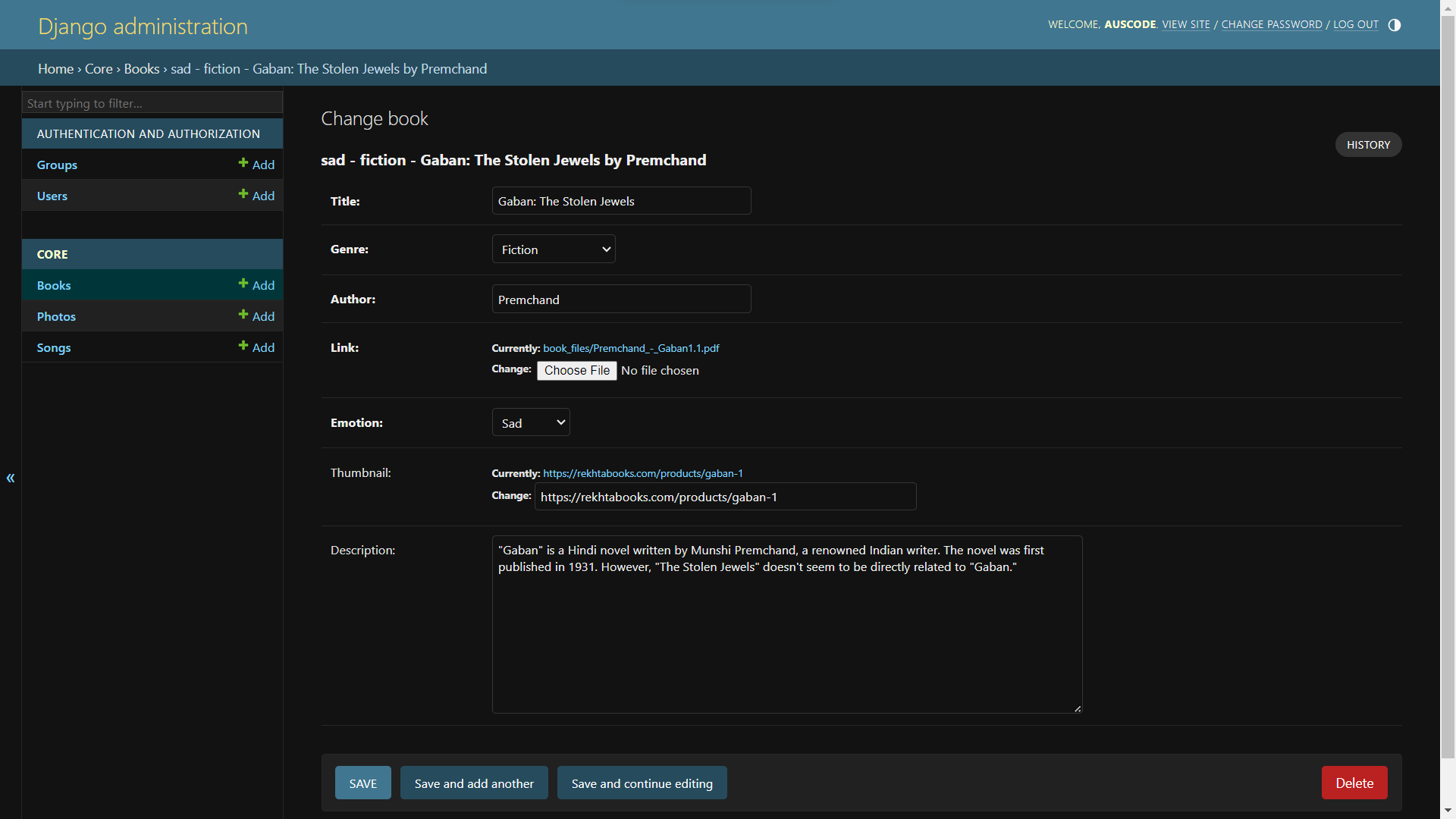Go to Books in the breadcrumb
This screenshot has width=1456, height=819.
(x=142, y=69)
